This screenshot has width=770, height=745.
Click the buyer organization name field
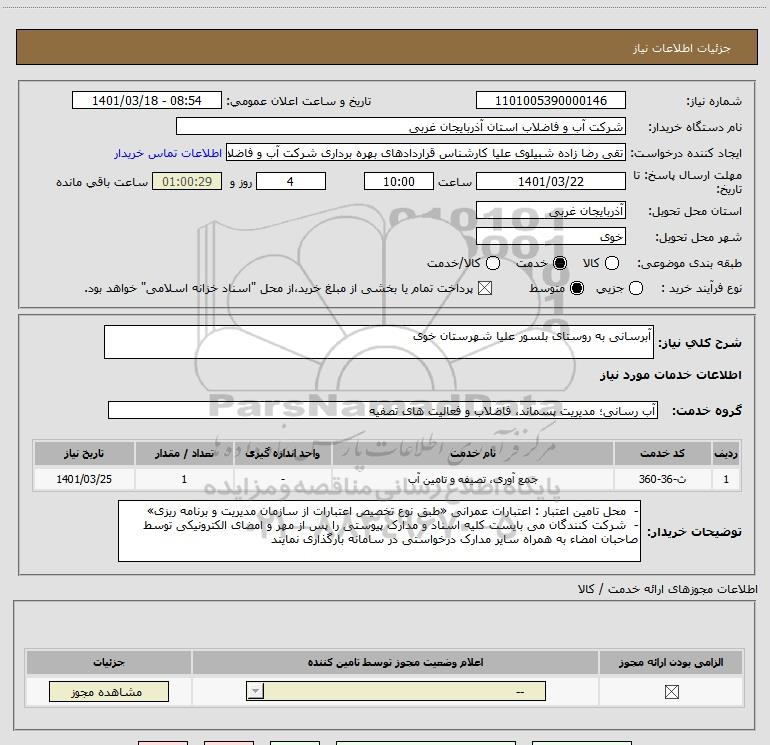click(401, 126)
